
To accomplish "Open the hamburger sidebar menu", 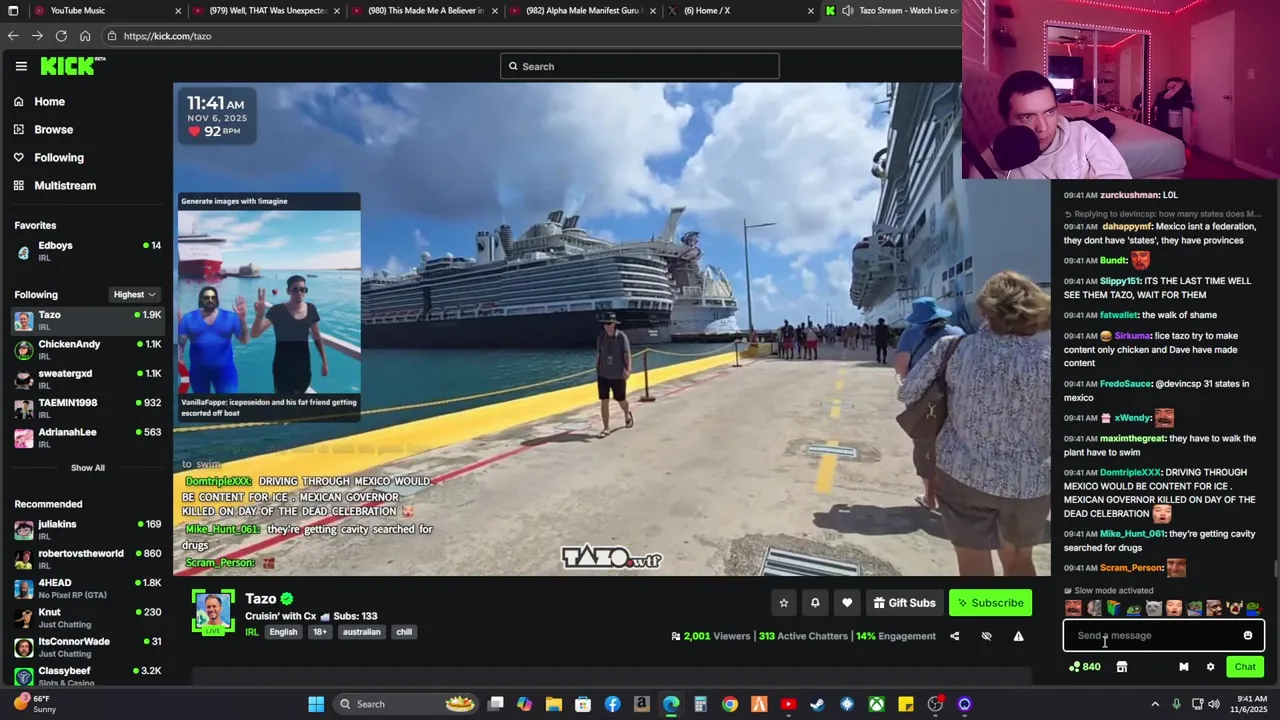I will tap(21, 66).
